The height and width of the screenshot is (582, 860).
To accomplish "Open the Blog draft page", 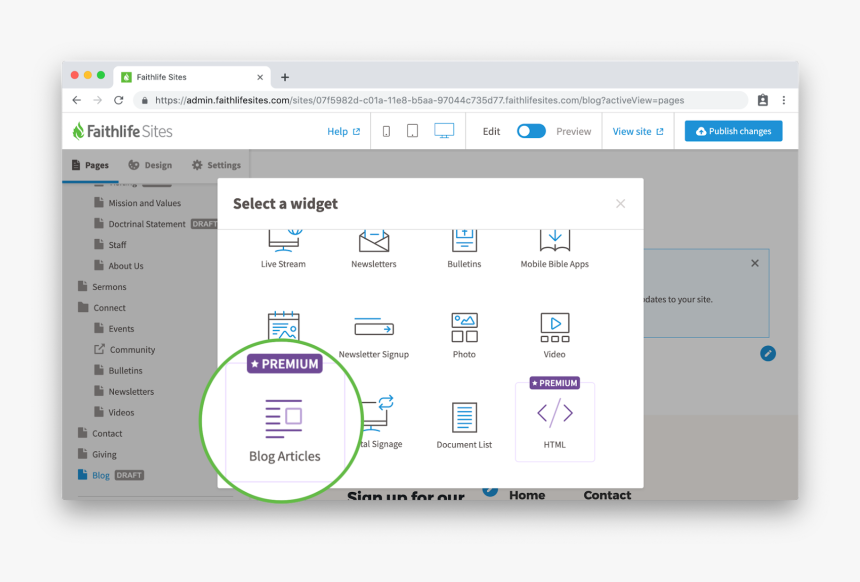I will 101,475.
